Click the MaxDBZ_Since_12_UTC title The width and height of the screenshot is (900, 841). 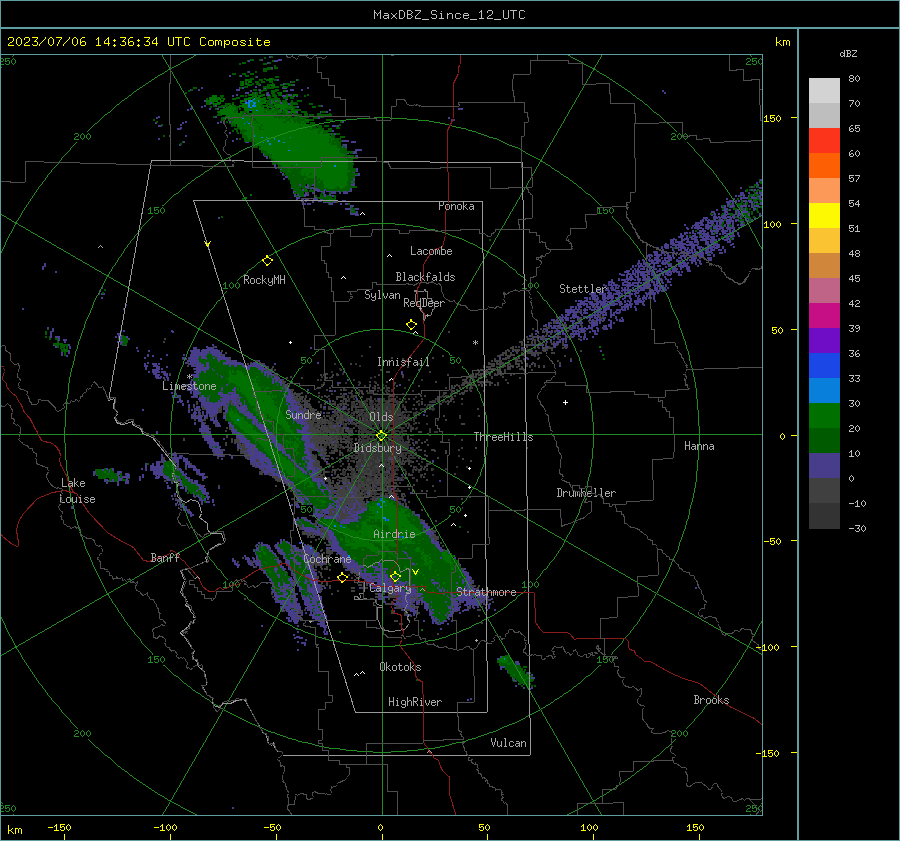tap(449, 15)
